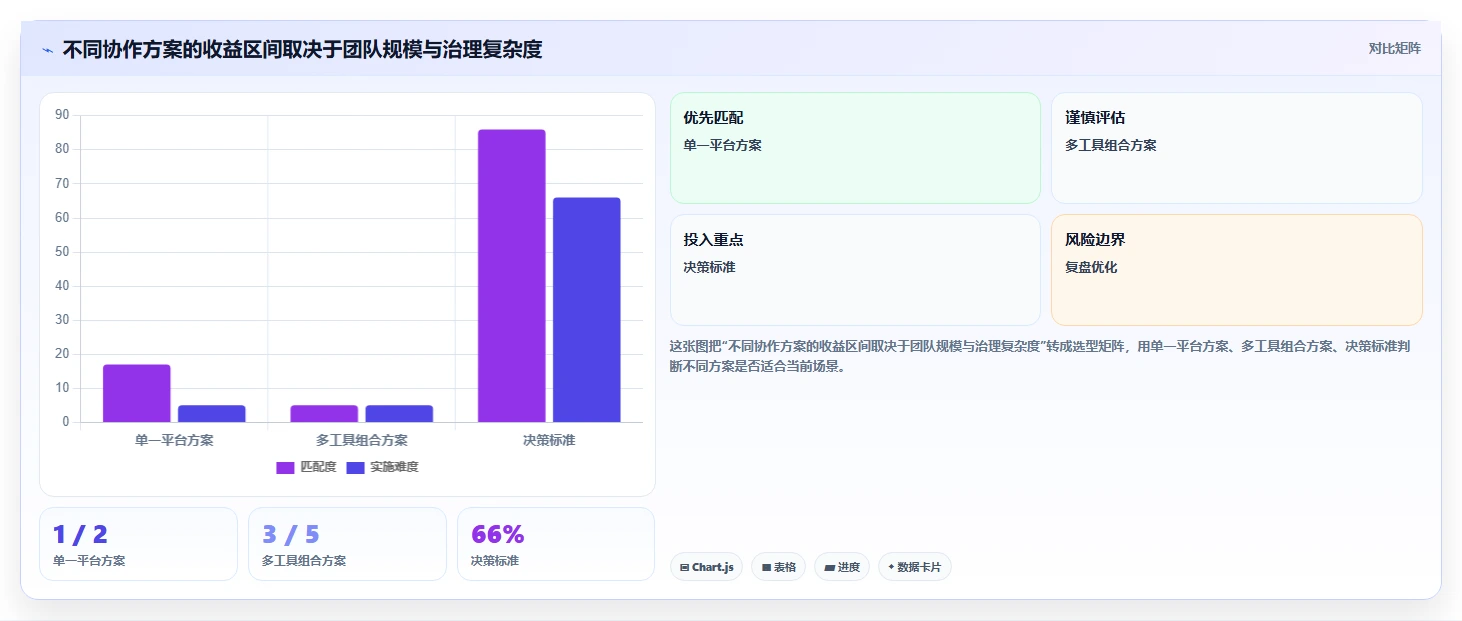Click 复盘优化 inside the 风险边界 card
Image resolution: width=1462 pixels, height=621 pixels.
click(x=1092, y=267)
